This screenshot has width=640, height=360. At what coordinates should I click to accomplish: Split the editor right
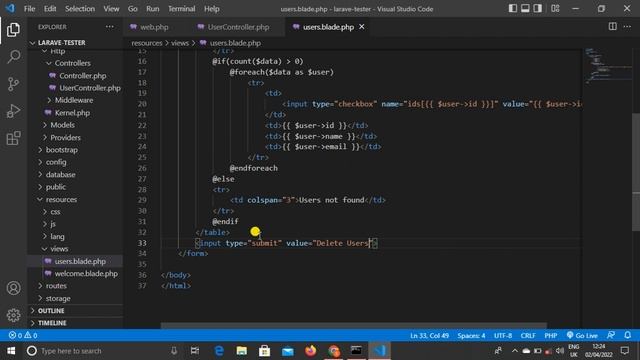click(x=613, y=27)
